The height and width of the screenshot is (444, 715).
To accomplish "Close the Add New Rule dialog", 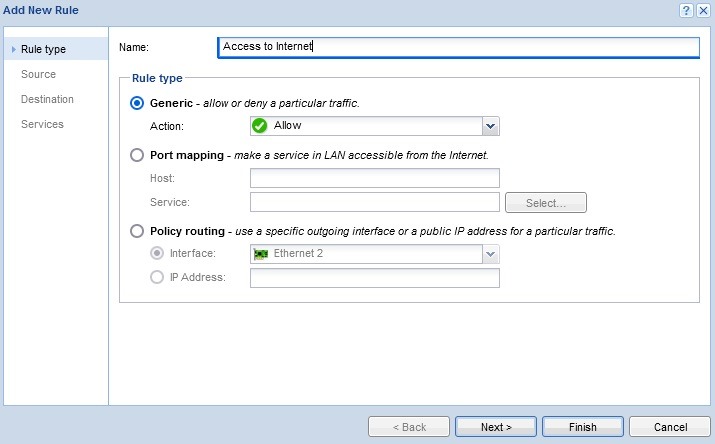I will pos(703,10).
